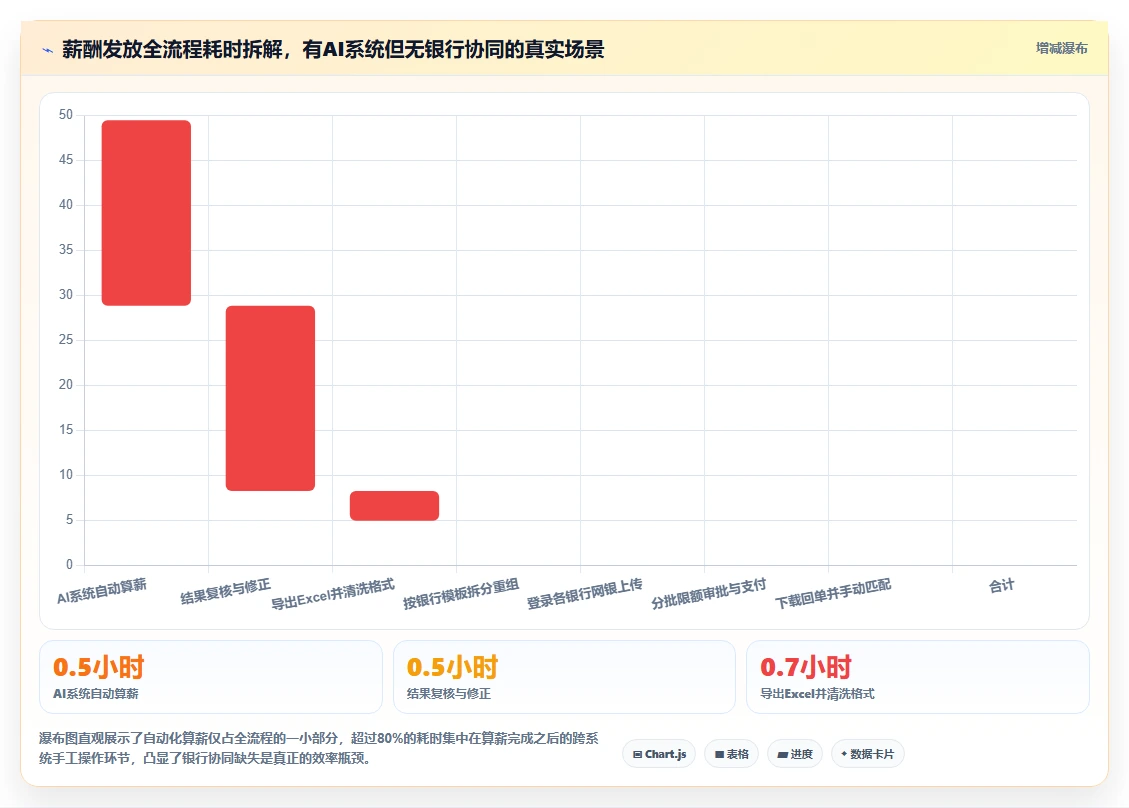Click the AI系统自动算薪 red waterfall bar

pyautogui.click(x=146, y=213)
